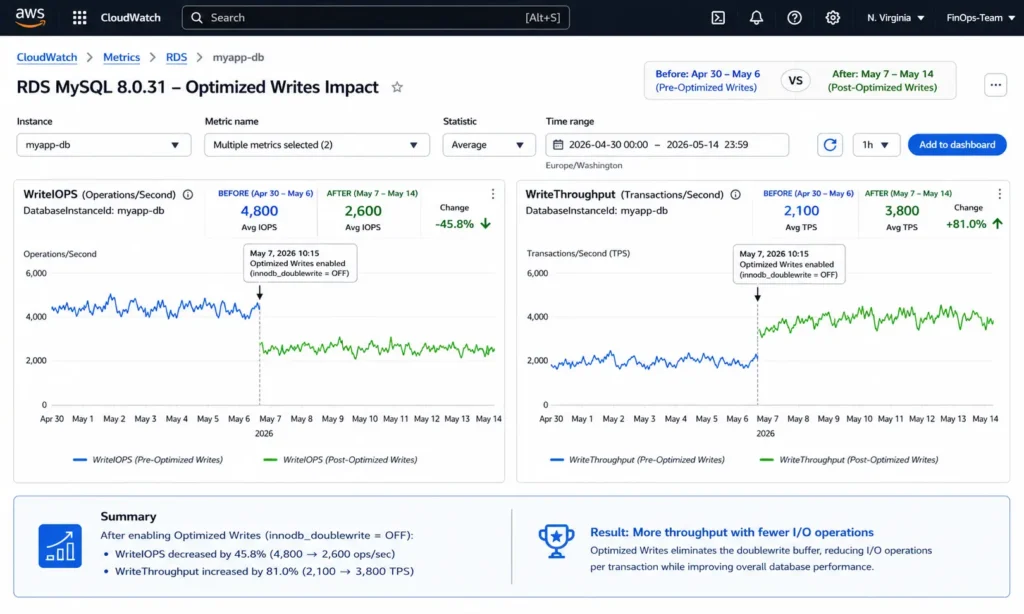Open the CloudShell terminal icon
Viewport: 1024px width, 614px height.
718,18
